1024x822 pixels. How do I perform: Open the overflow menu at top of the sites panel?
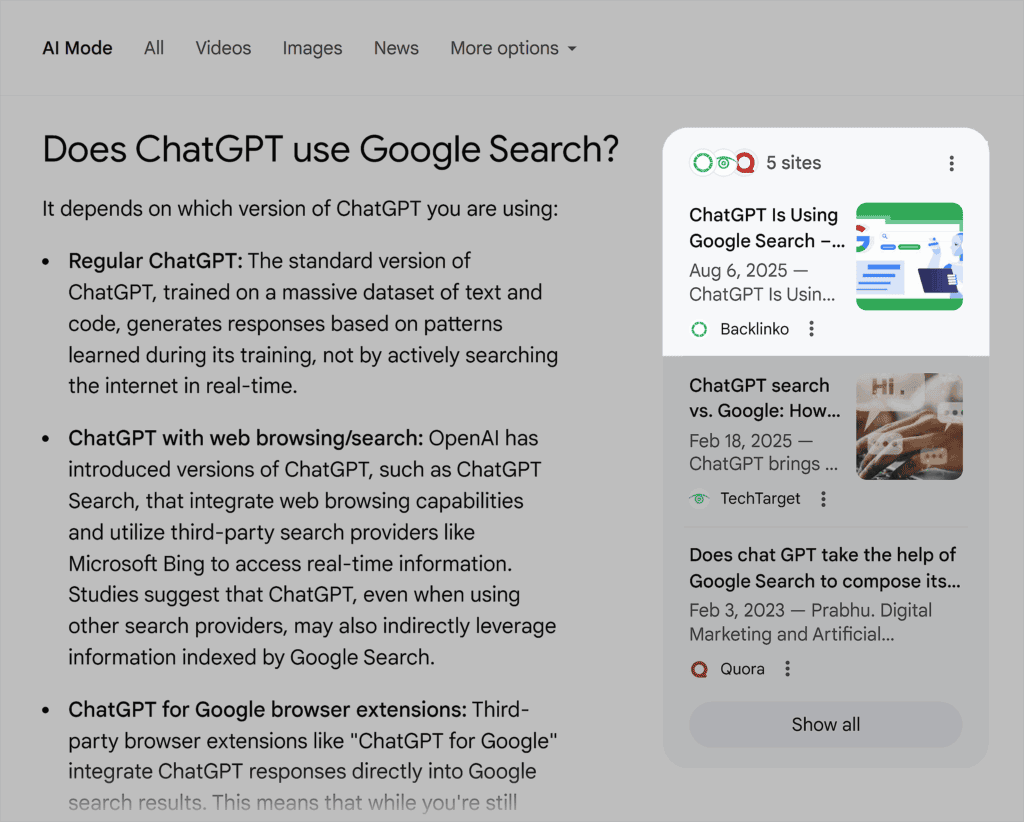click(x=951, y=163)
